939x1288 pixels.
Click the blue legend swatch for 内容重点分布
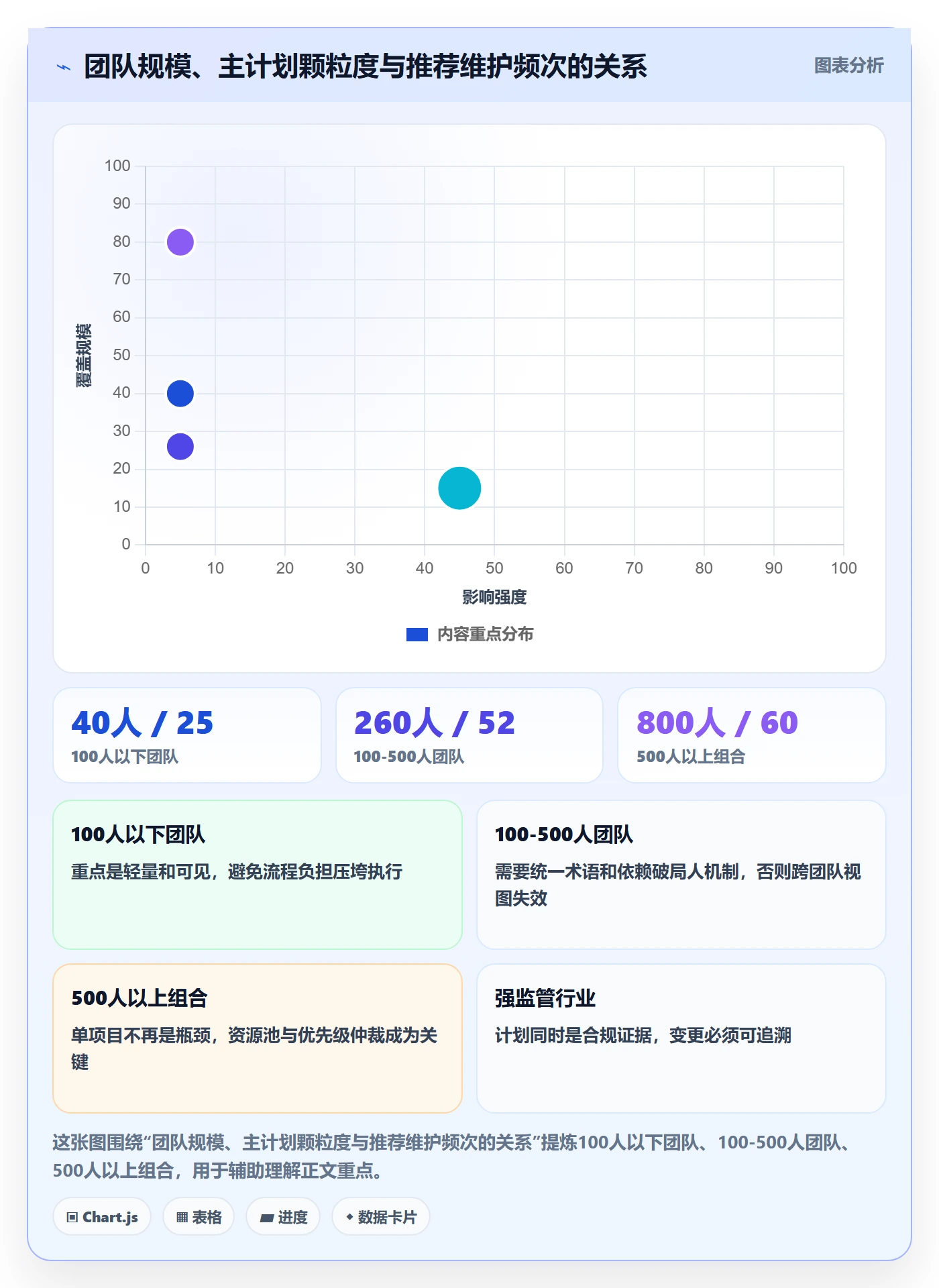point(417,635)
